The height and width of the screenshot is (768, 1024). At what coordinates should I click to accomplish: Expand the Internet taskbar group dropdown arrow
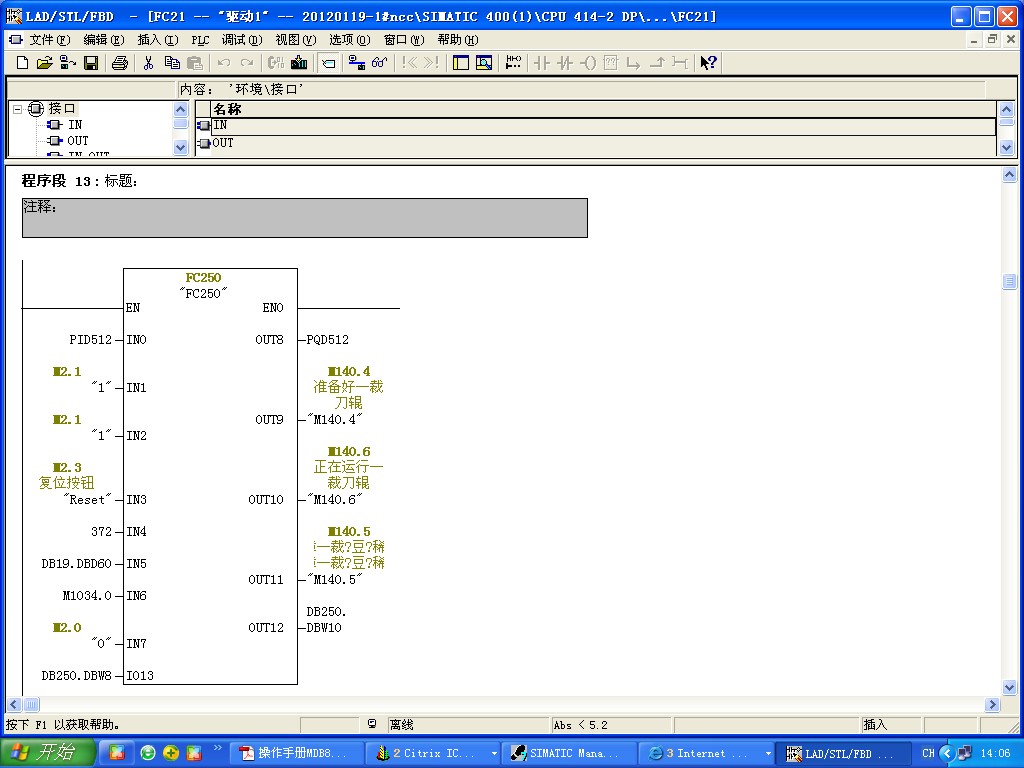click(768, 754)
